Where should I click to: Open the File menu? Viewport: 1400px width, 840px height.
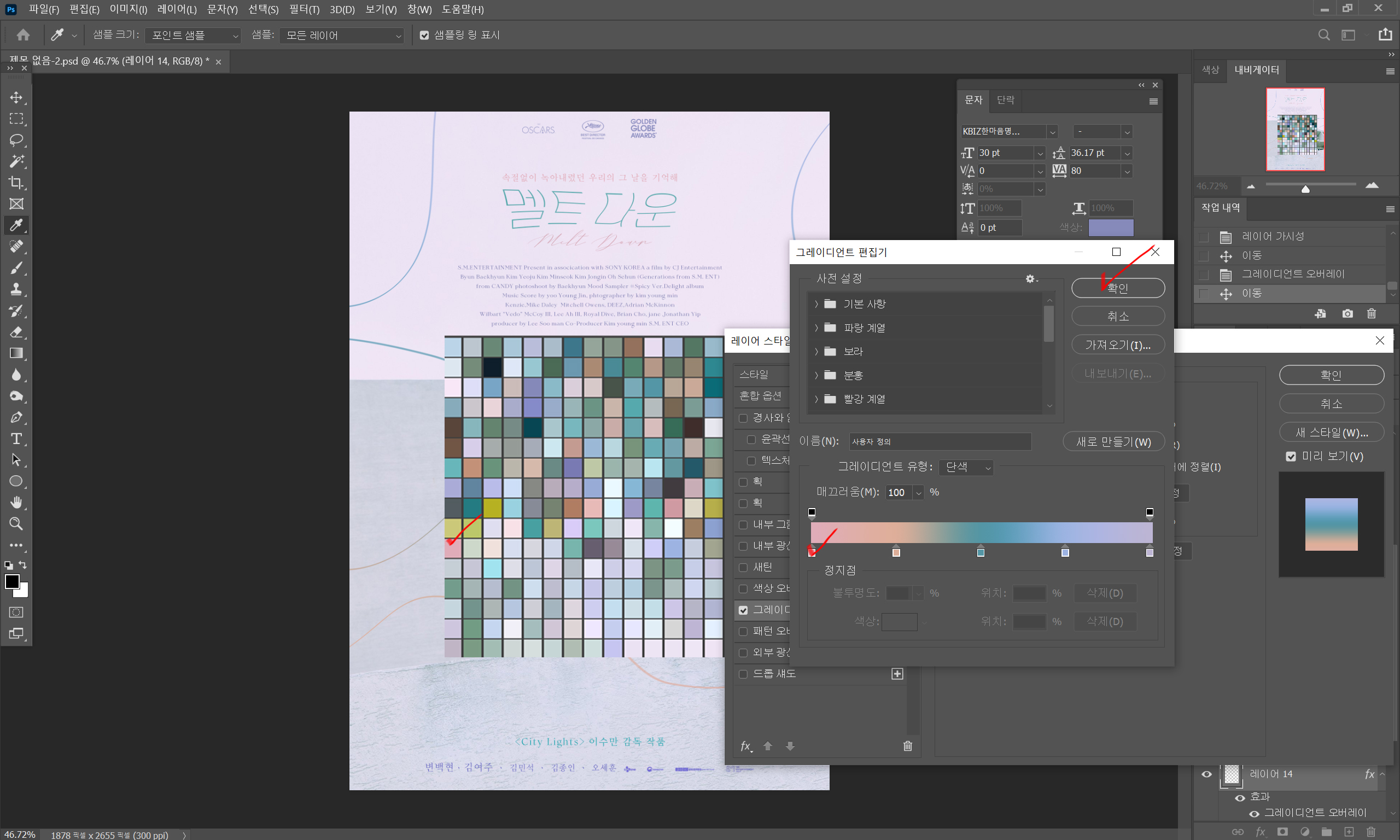coord(44,9)
